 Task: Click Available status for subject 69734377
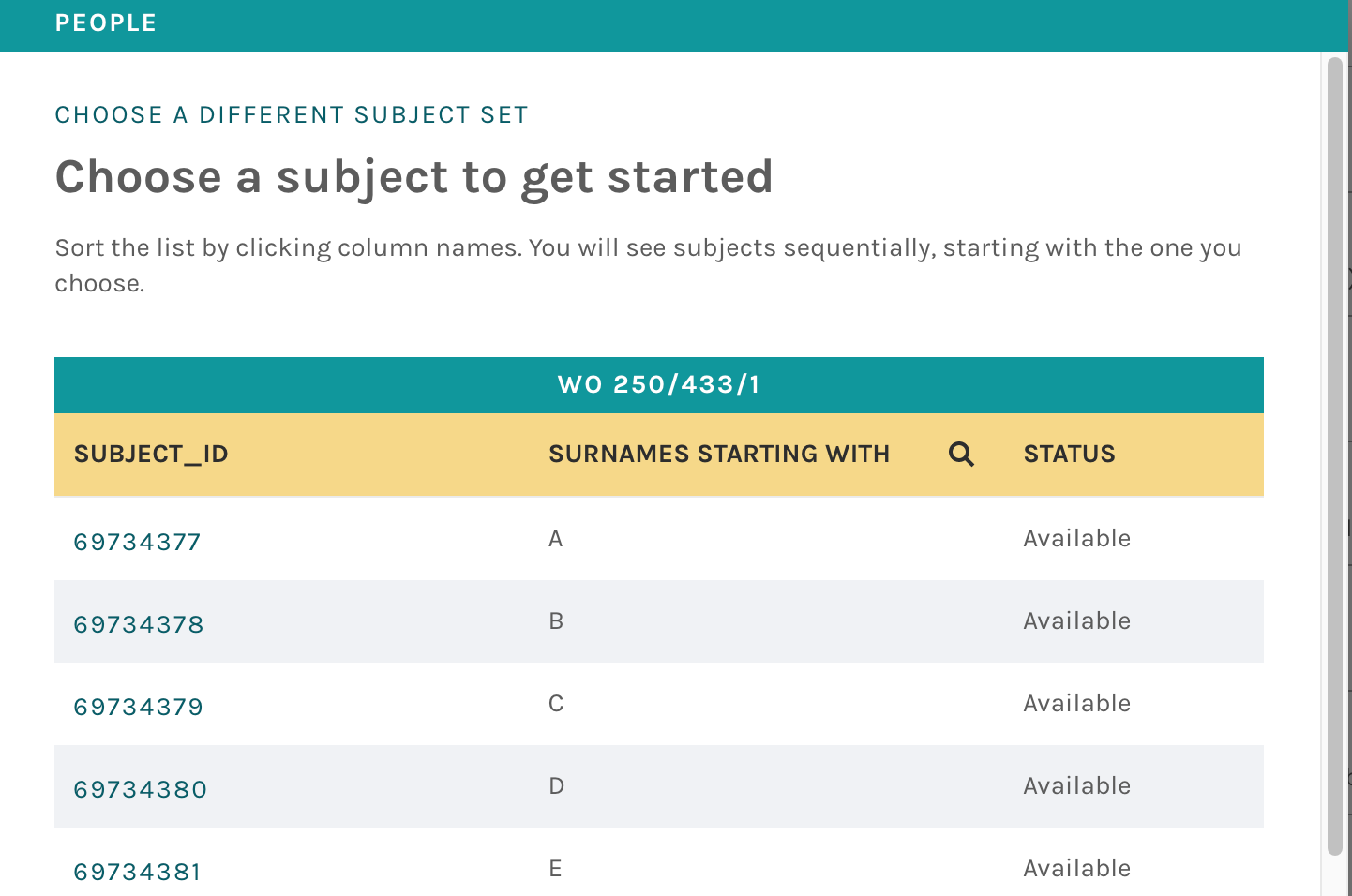[x=1076, y=539]
